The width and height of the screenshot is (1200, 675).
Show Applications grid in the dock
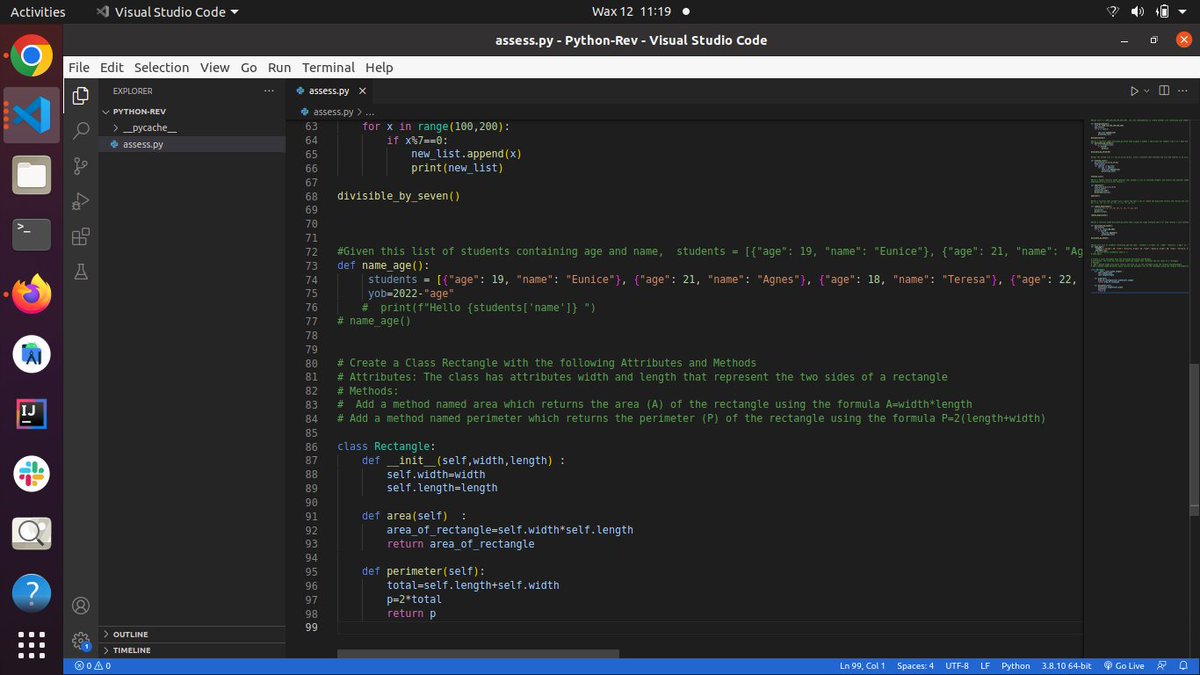pyautogui.click(x=31, y=644)
